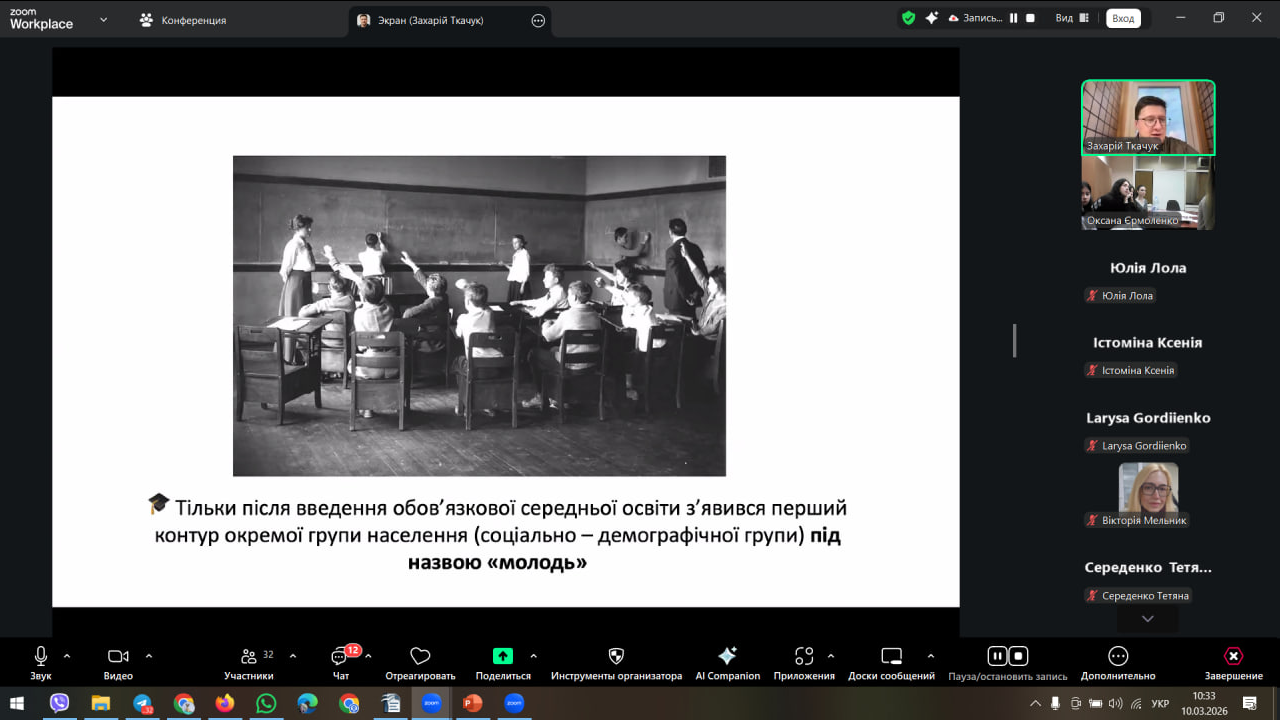Open the More (Дополнительно) menu
Viewport: 1280px width, 720px height.
click(x=1118, y=657)
